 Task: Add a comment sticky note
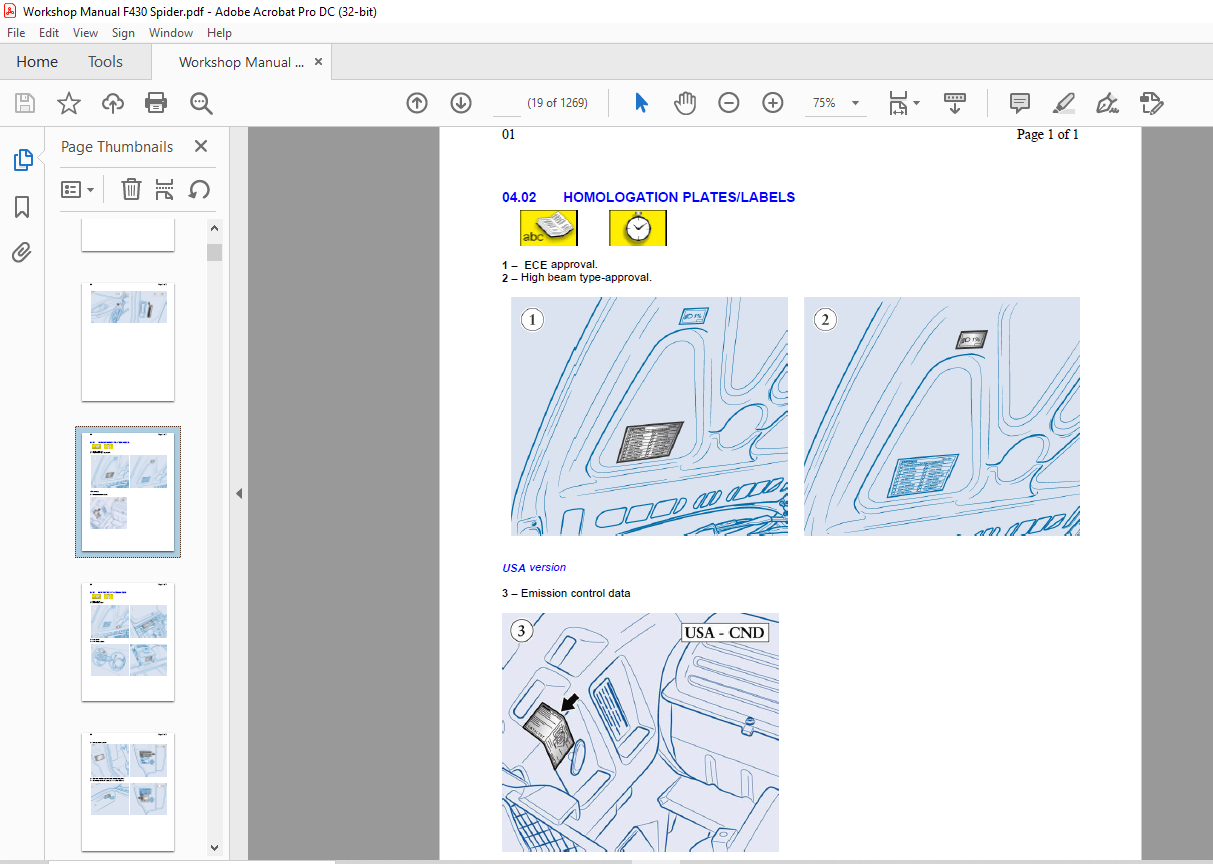coord(1020,103)
